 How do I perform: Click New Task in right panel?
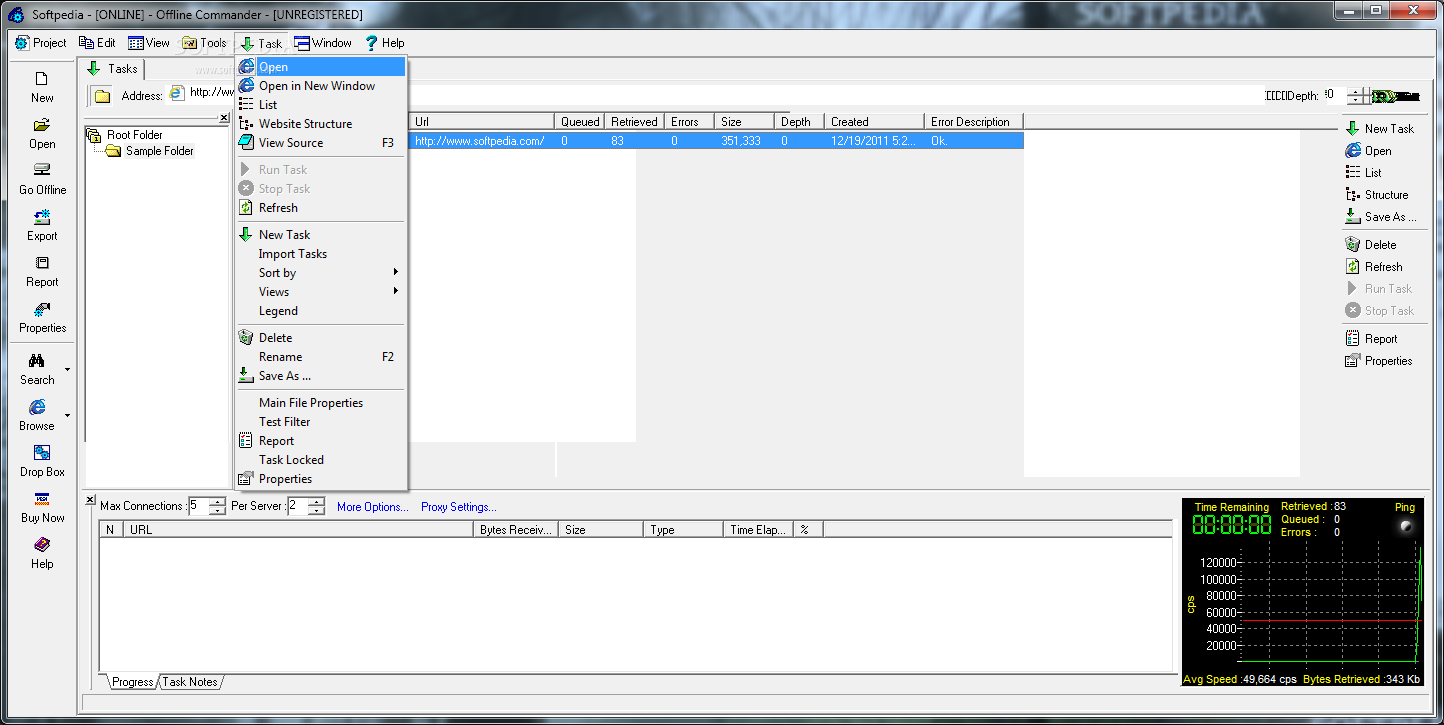click(1379, 129)
